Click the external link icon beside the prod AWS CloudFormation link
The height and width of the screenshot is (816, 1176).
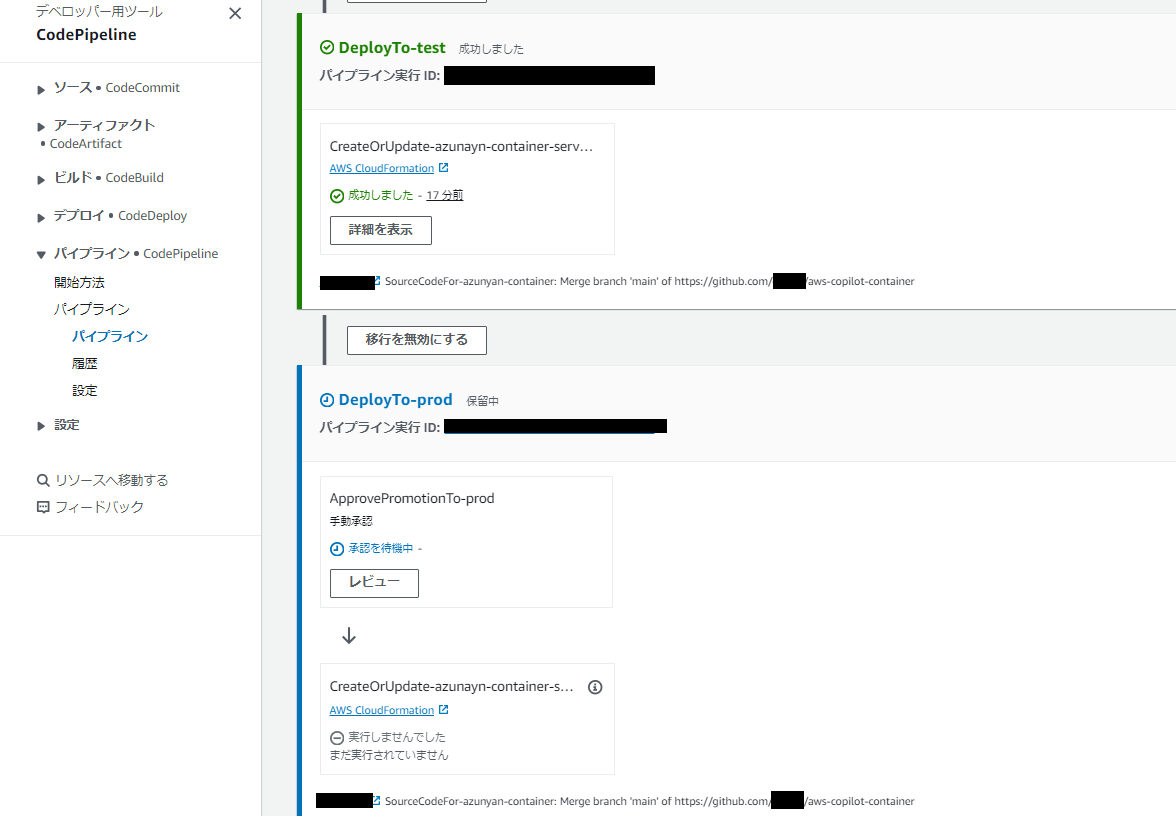[x=443, y=710]
